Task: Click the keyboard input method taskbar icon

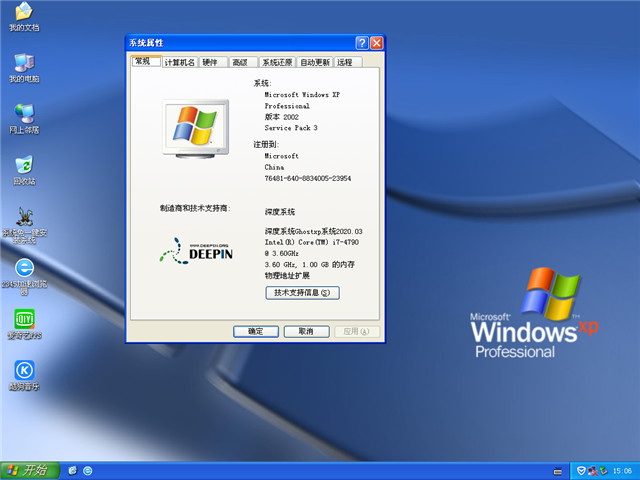Action: click(558, 471)
